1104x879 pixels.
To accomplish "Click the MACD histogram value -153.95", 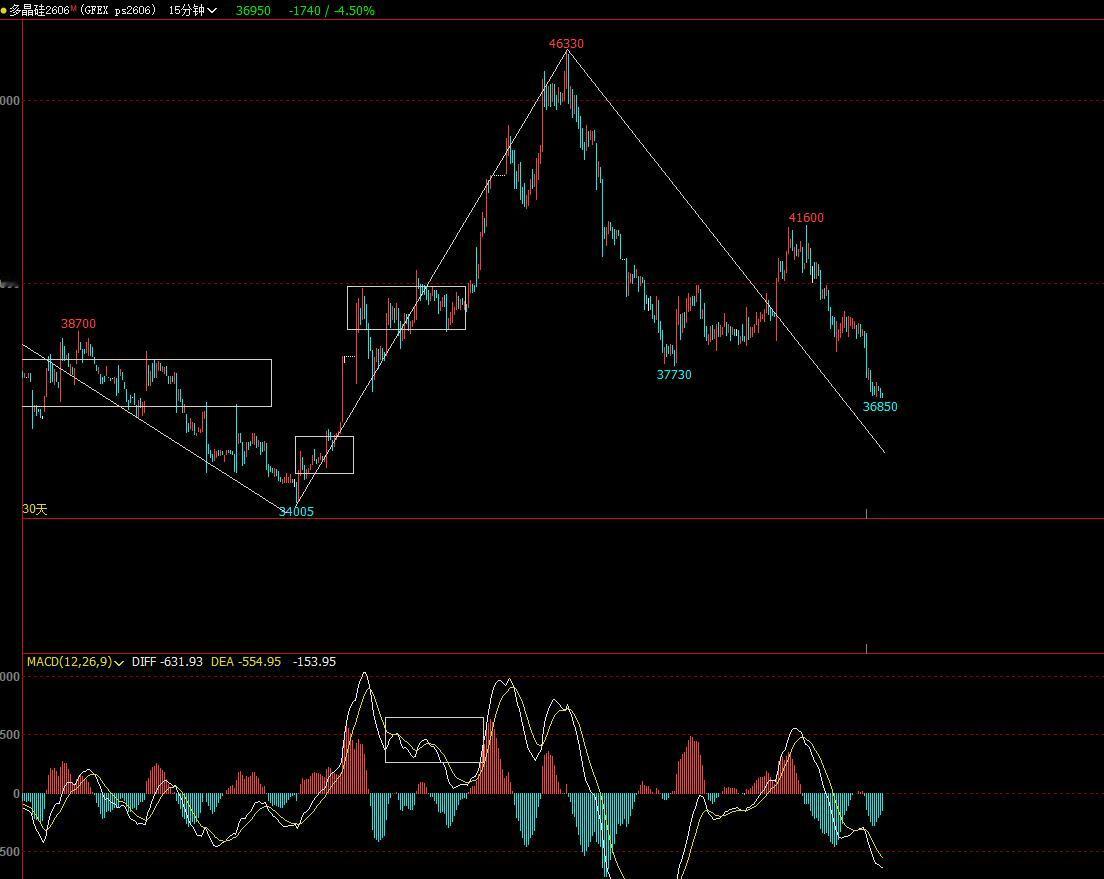I will coord(314,662).
